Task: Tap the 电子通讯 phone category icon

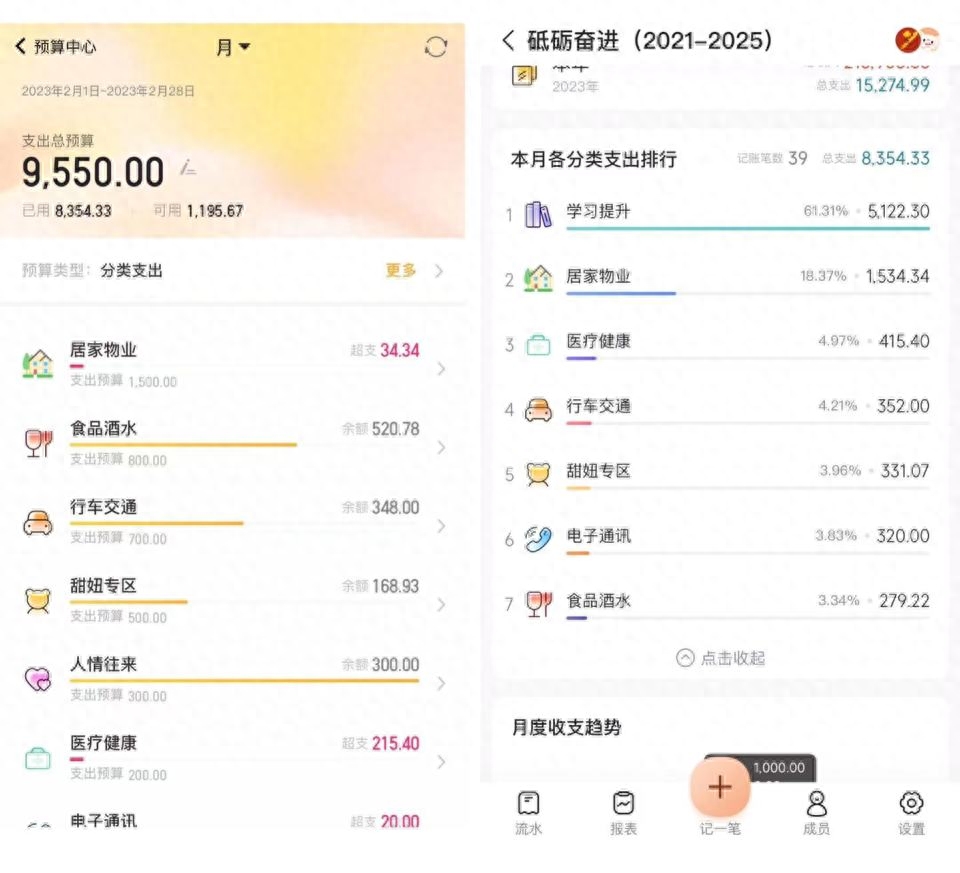Action: (537, 537)
